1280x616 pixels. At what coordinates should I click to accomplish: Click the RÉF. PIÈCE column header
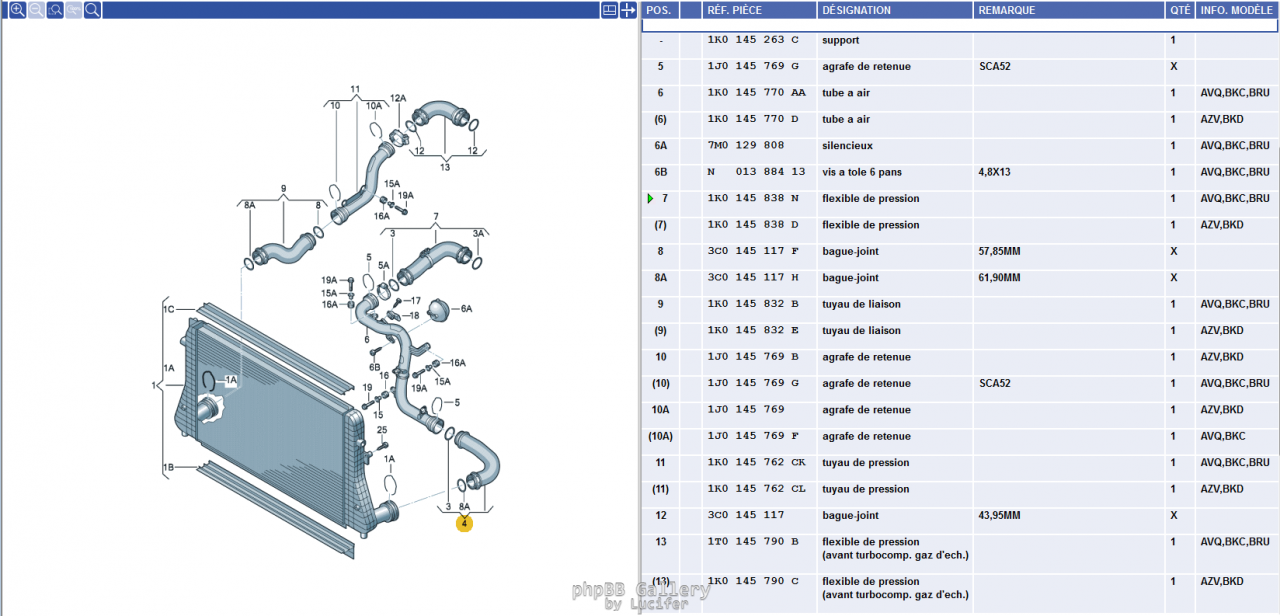coord(735,10)
